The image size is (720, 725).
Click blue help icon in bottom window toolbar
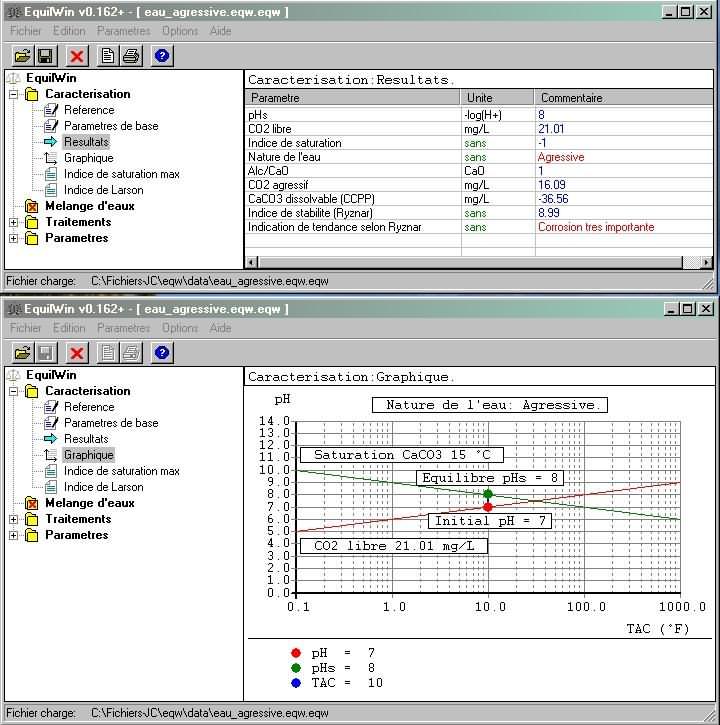pos(162,353)
